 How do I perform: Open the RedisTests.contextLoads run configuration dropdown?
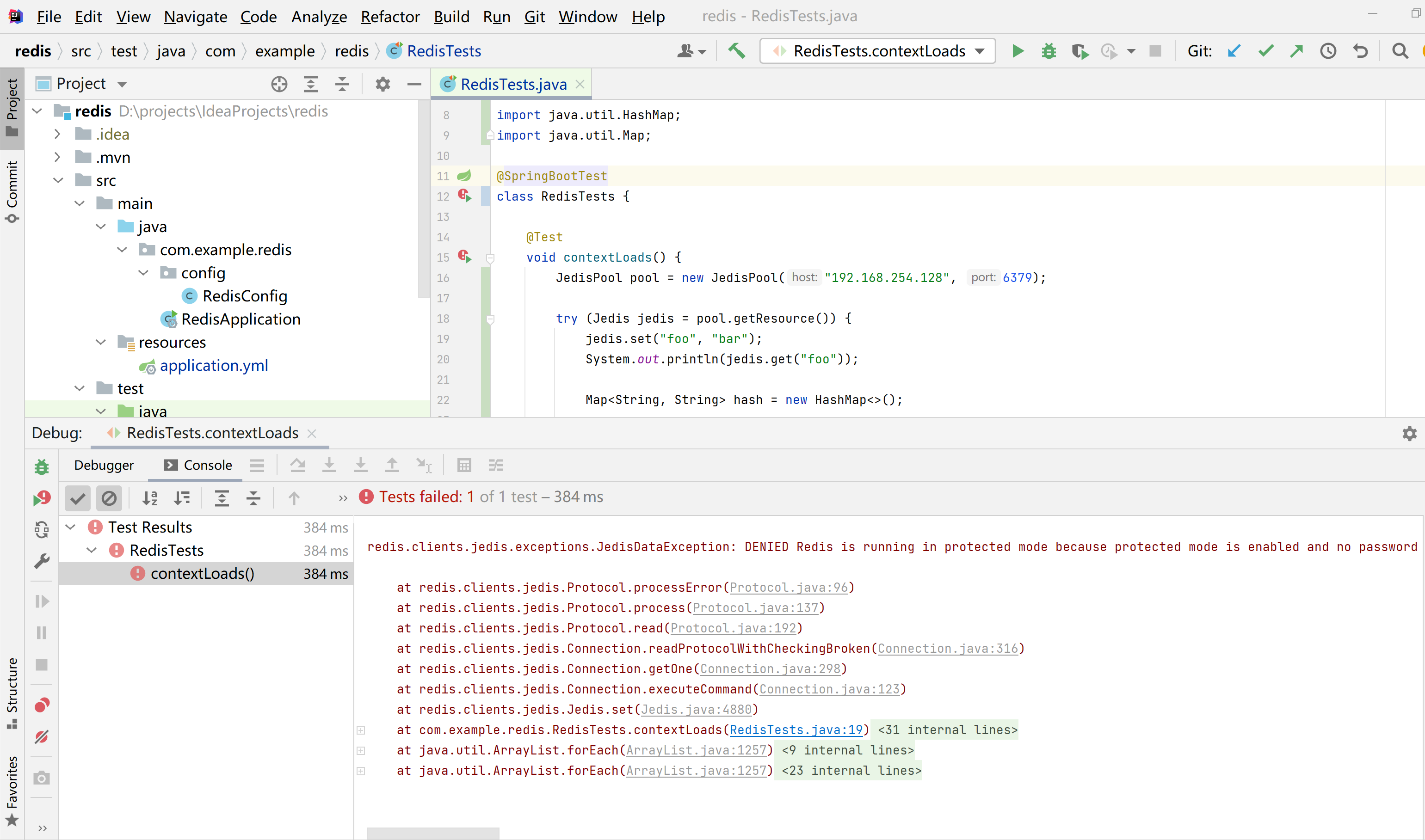[x=877, y=51]
